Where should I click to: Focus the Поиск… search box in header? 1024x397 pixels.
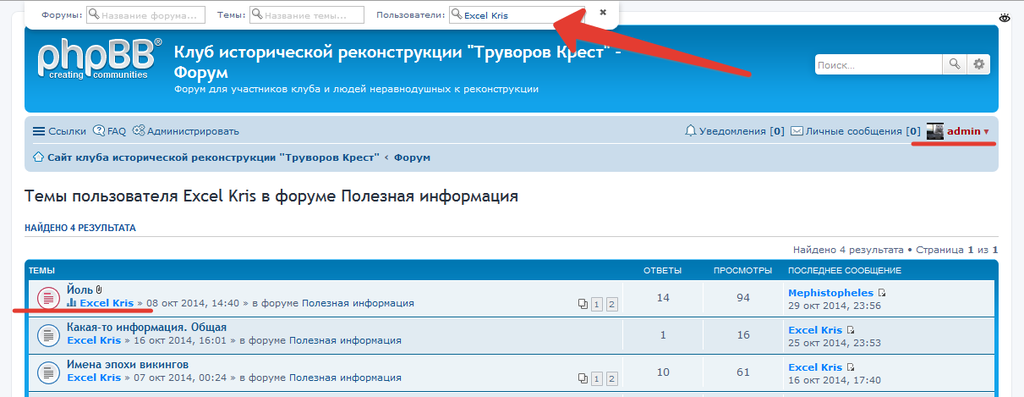pos(878,65)
